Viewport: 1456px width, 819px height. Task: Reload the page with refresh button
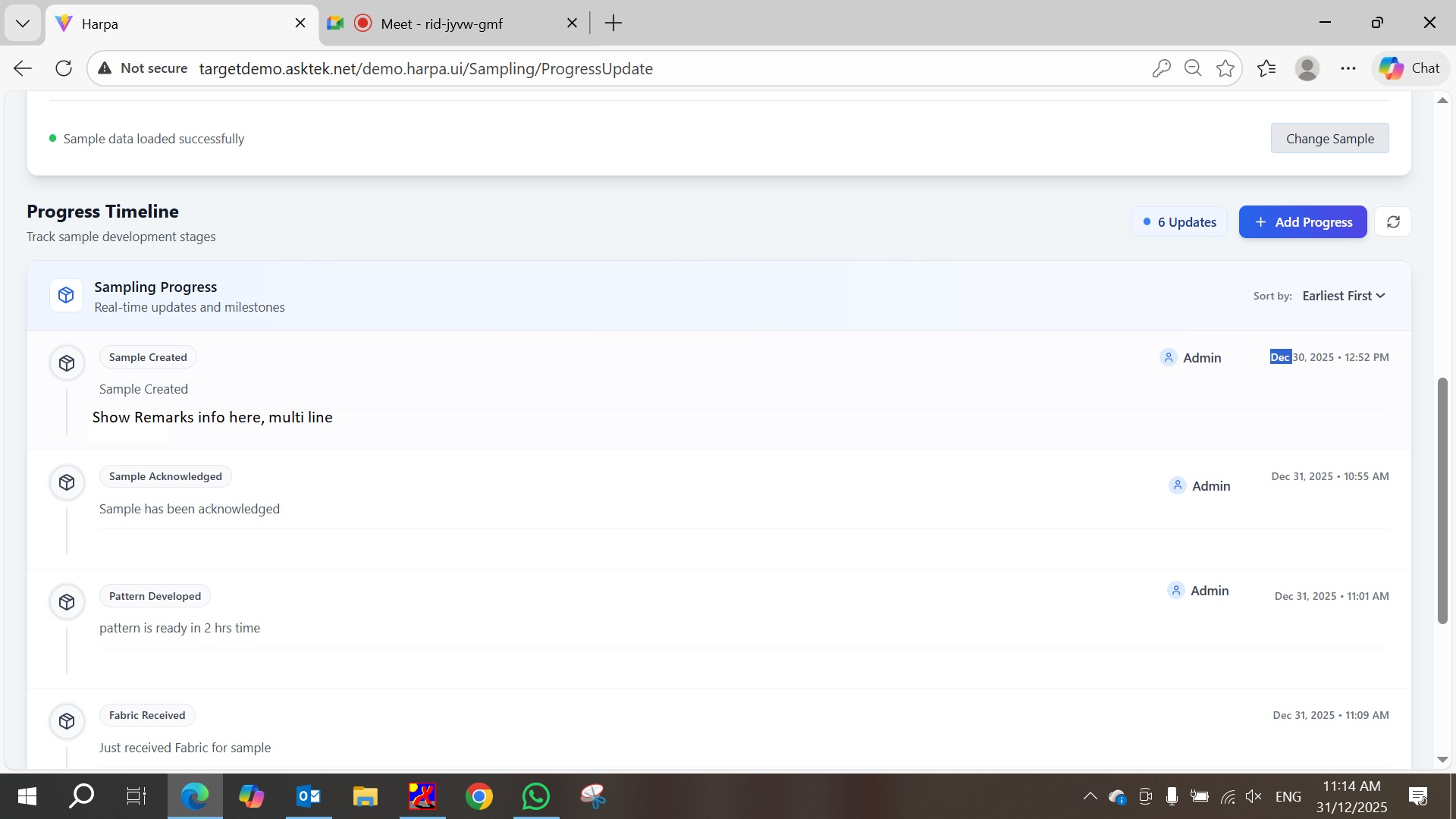pyautogui.click(x=64, y=69)
